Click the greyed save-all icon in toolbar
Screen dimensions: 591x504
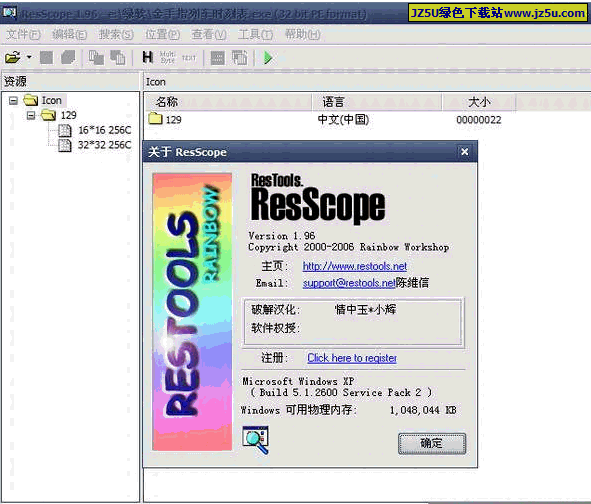pos(68,58)
